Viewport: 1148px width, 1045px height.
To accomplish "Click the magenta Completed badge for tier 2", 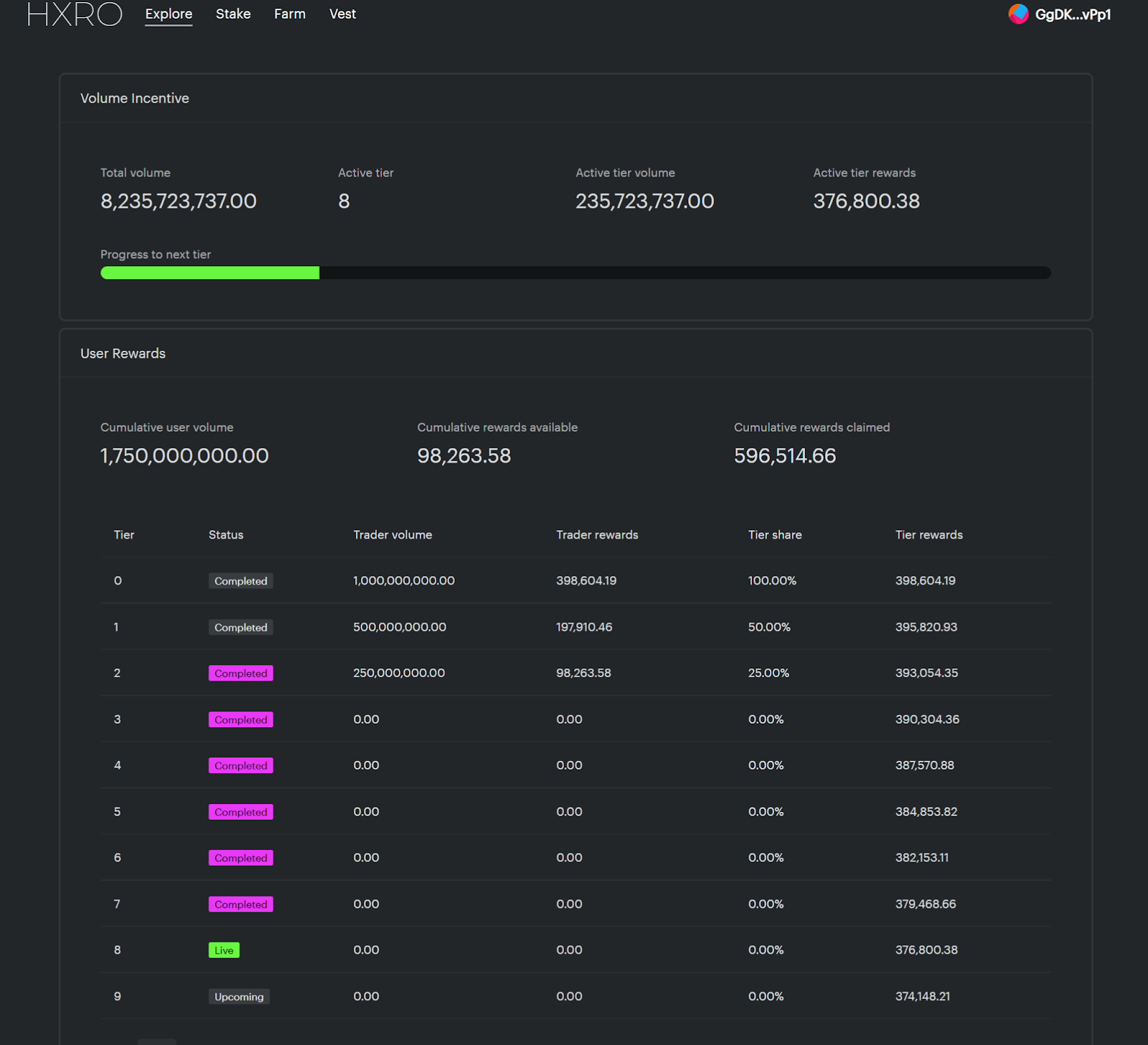I will [x=240, y=673].
